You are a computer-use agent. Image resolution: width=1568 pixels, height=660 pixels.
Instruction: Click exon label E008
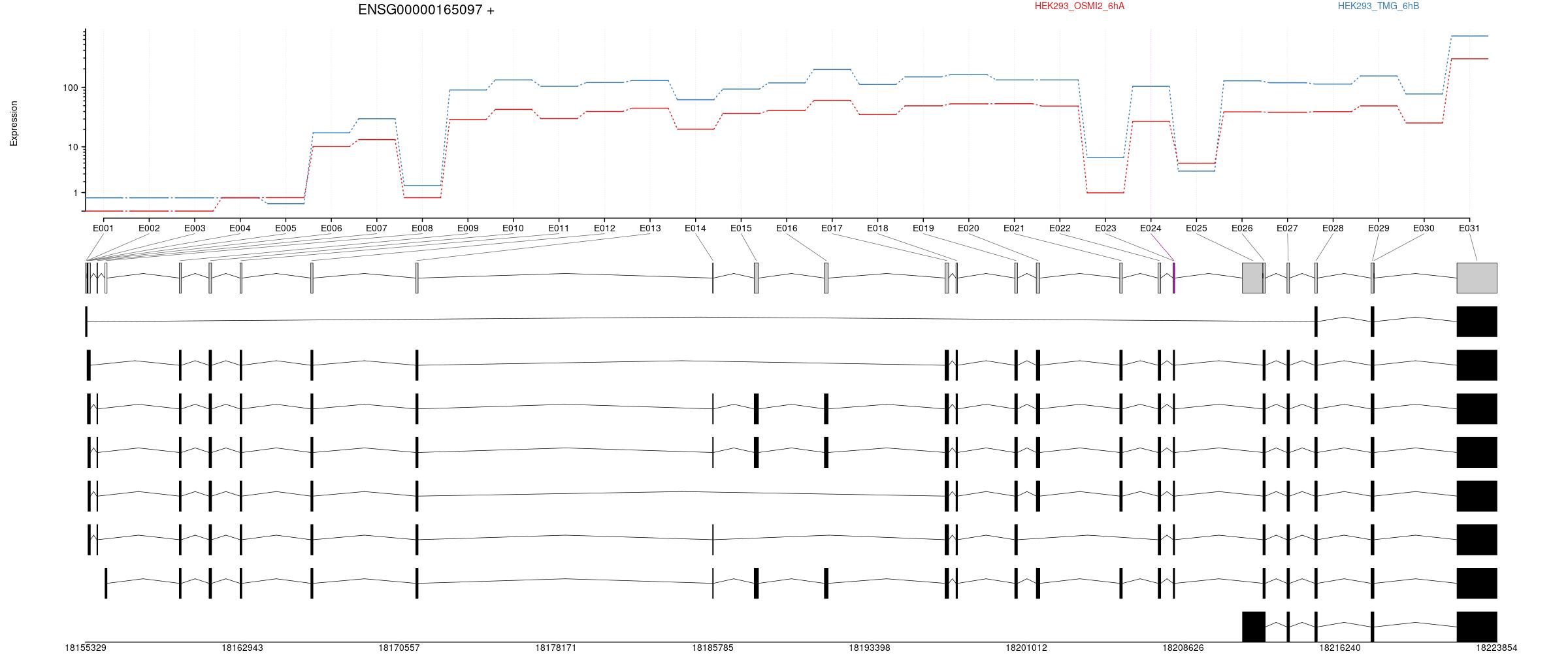point(422,228)
